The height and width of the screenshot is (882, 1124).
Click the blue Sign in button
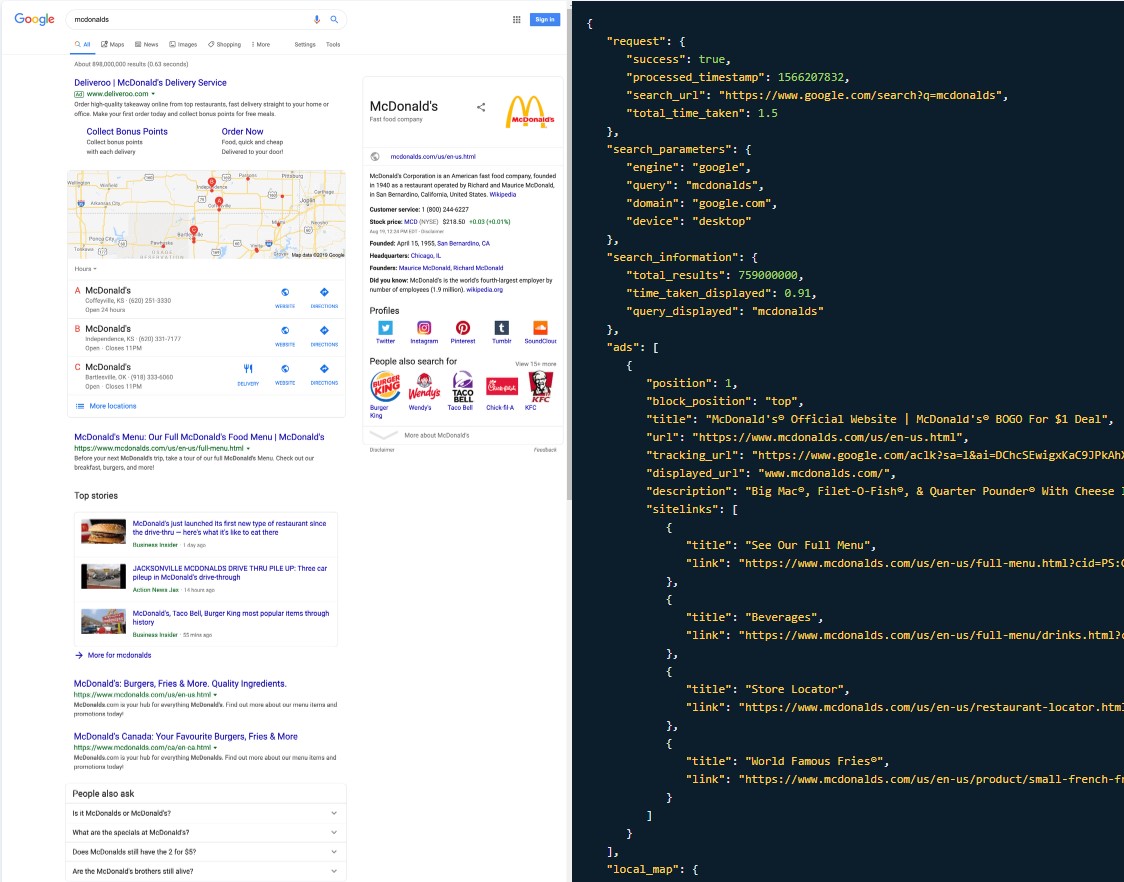click(545, 19)
